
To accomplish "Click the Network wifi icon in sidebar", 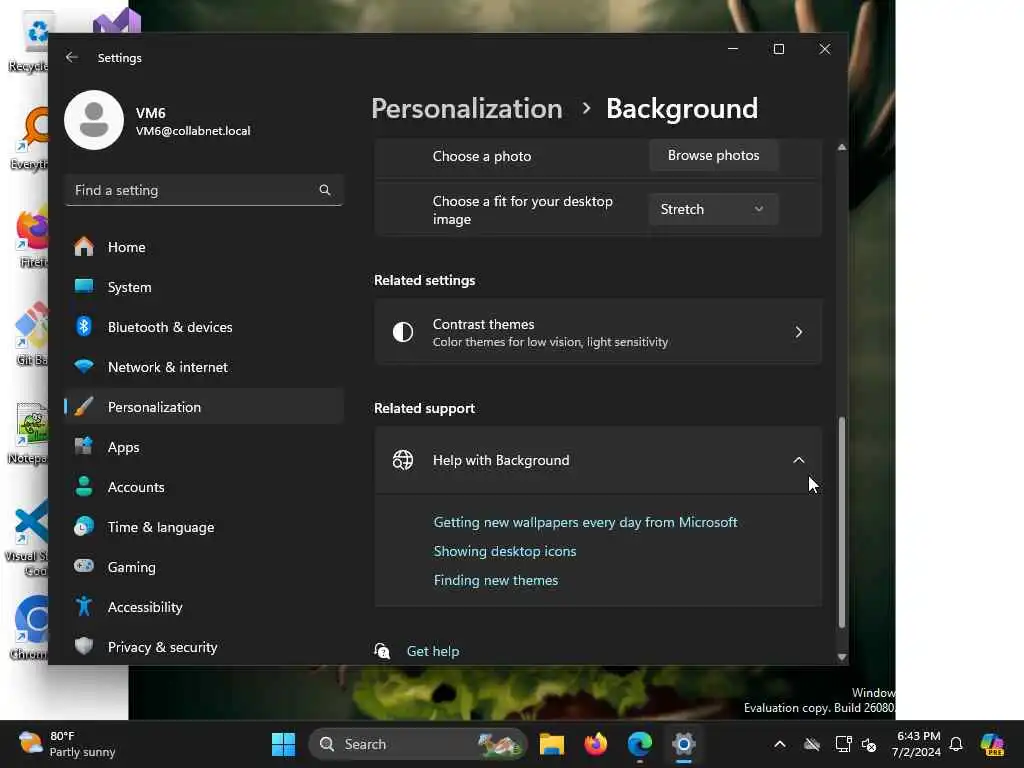I will point(84,366).
